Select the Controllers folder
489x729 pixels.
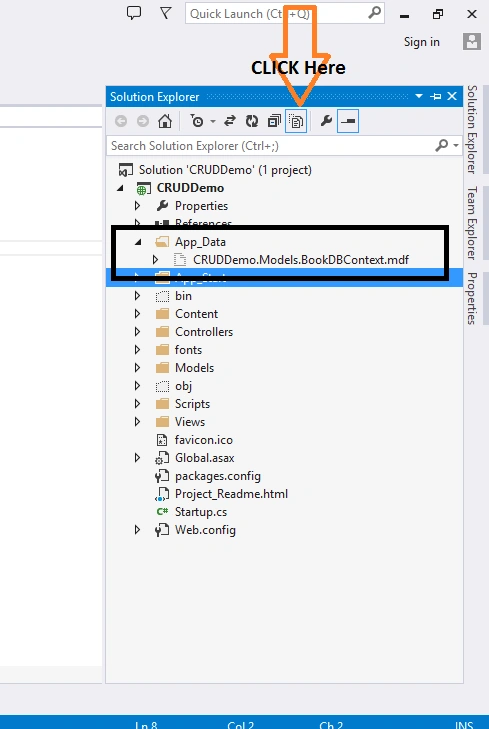pos(204,332)
